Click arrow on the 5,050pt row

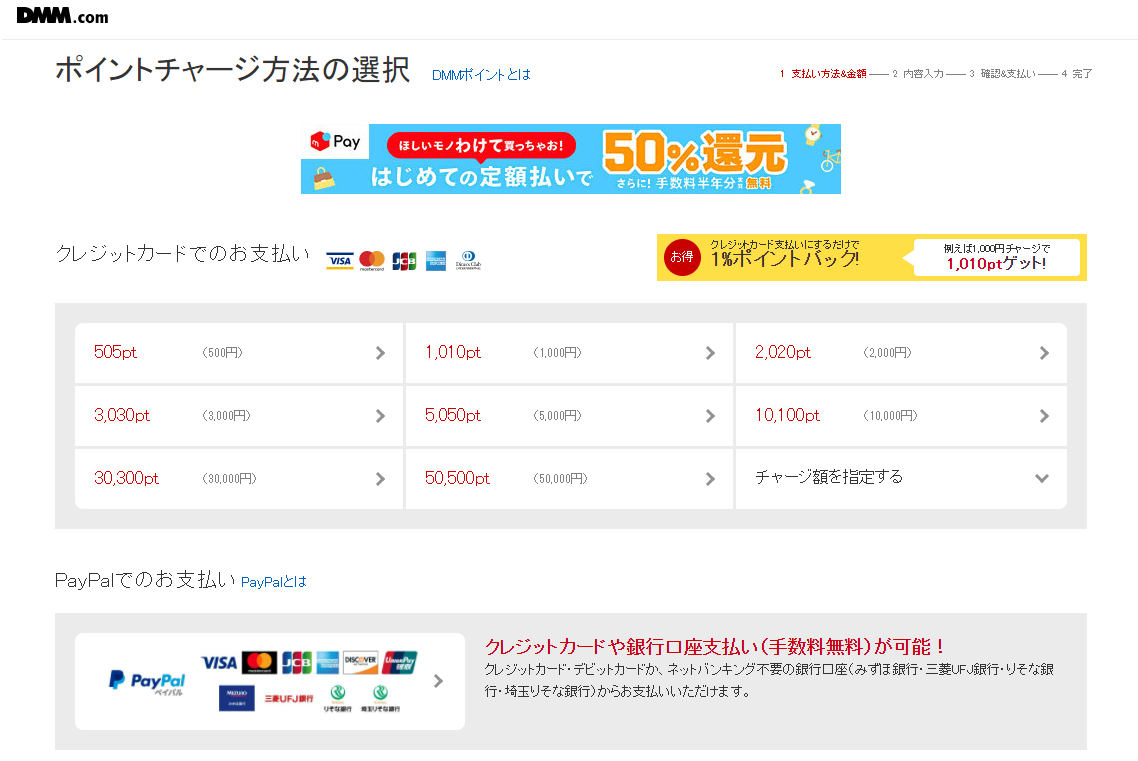711,416
